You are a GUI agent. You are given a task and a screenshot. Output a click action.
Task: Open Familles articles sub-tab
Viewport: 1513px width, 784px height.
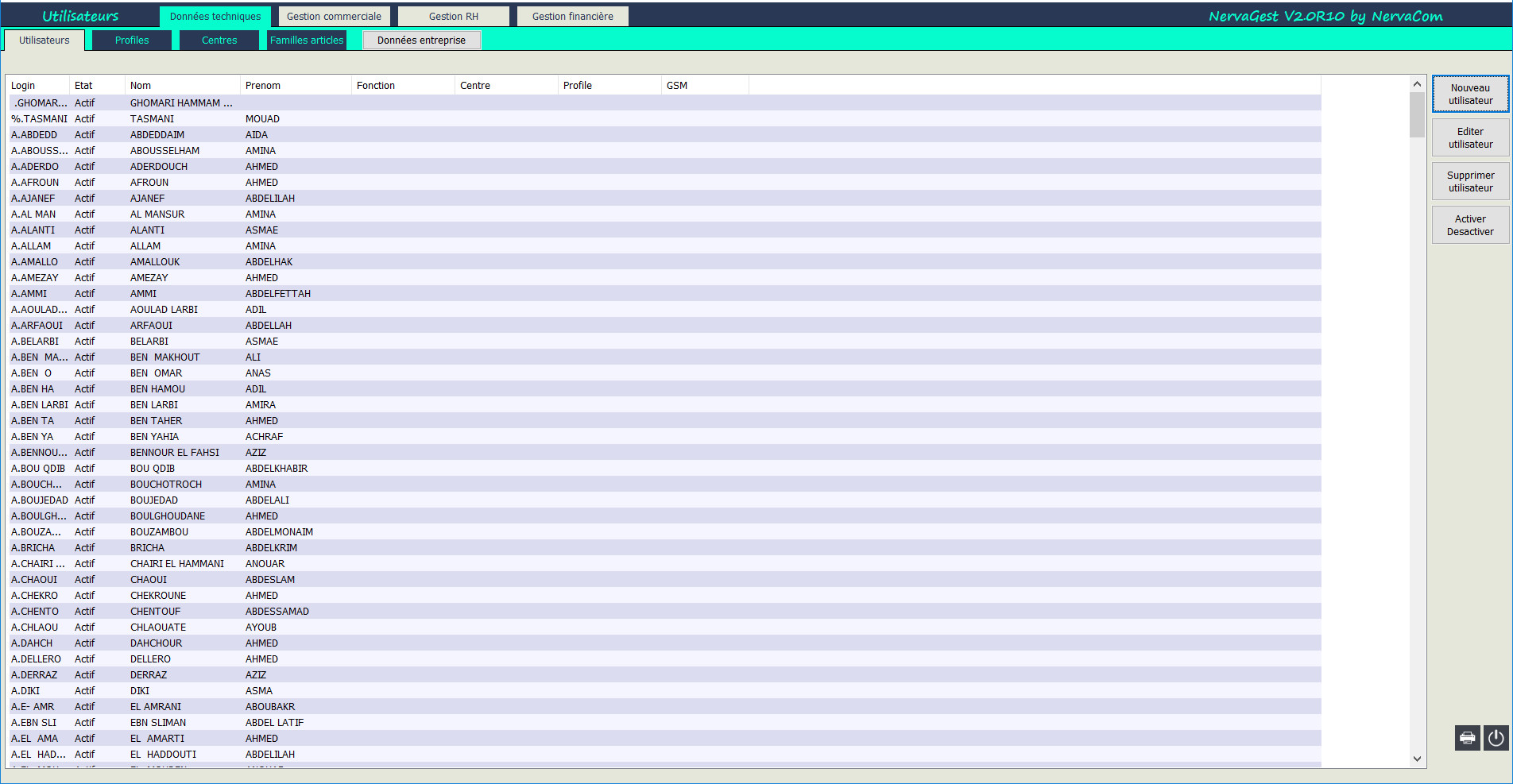click(307, 41)
